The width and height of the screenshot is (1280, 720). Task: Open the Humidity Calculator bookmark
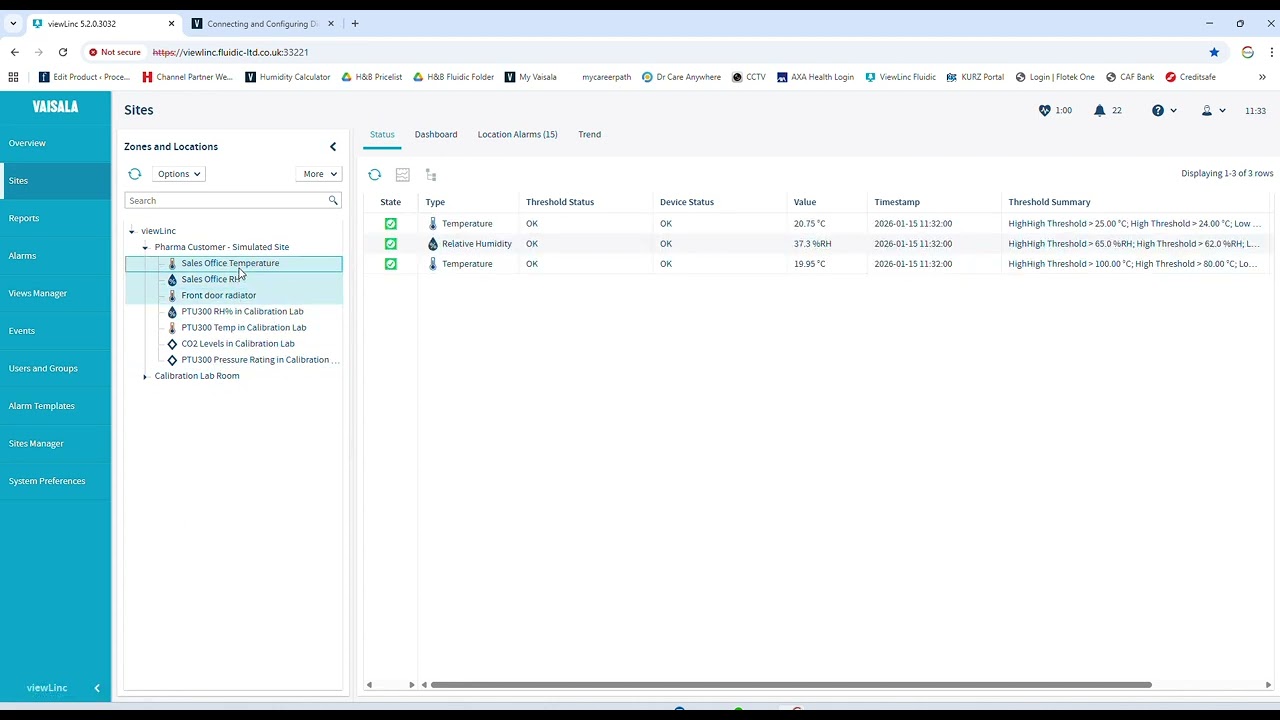coord(288,77)
